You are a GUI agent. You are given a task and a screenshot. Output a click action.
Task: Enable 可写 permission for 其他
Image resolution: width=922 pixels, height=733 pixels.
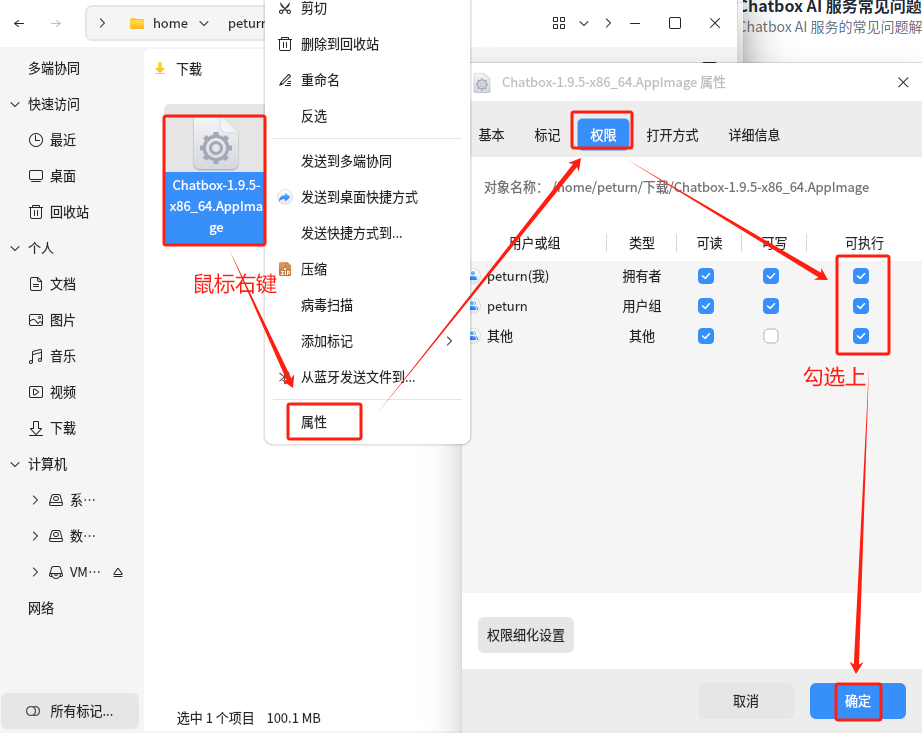coord(770,336)
